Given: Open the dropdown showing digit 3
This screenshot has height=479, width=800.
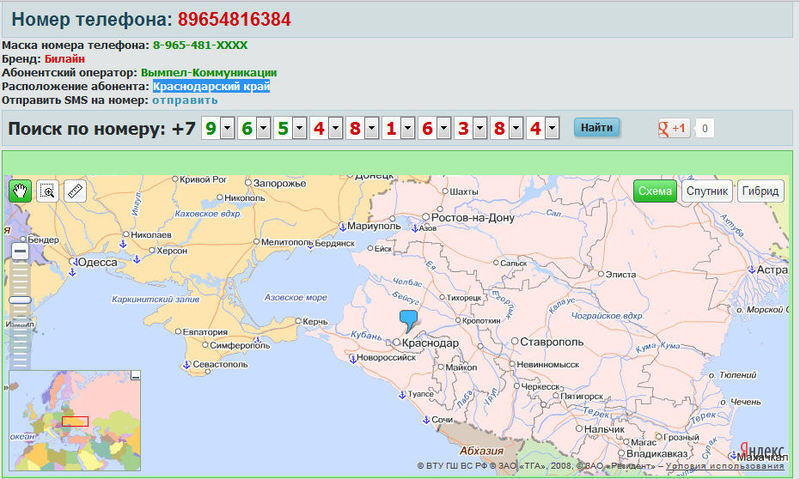Looking at the screenshot, I should tap(479, 128).
